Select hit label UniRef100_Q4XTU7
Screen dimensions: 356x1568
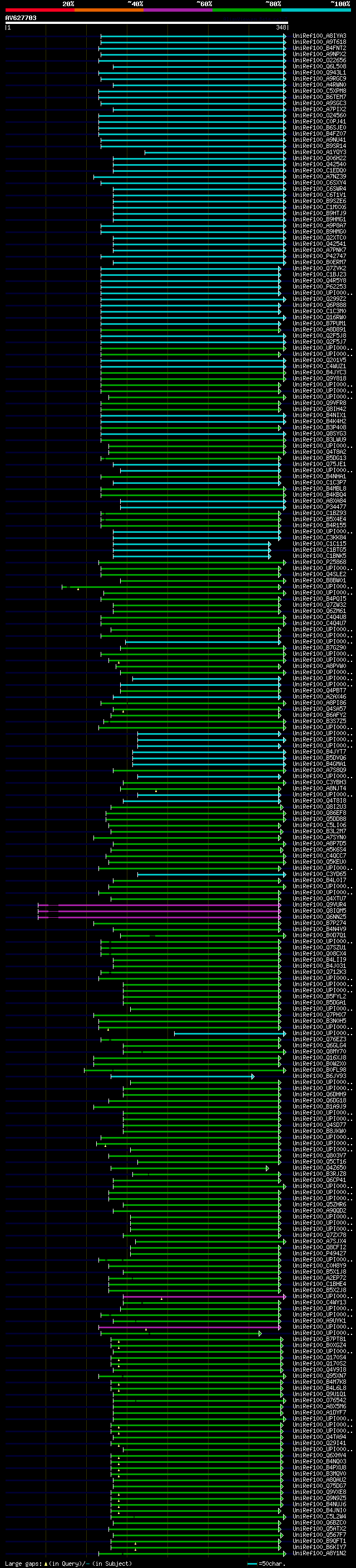[319, 898]
